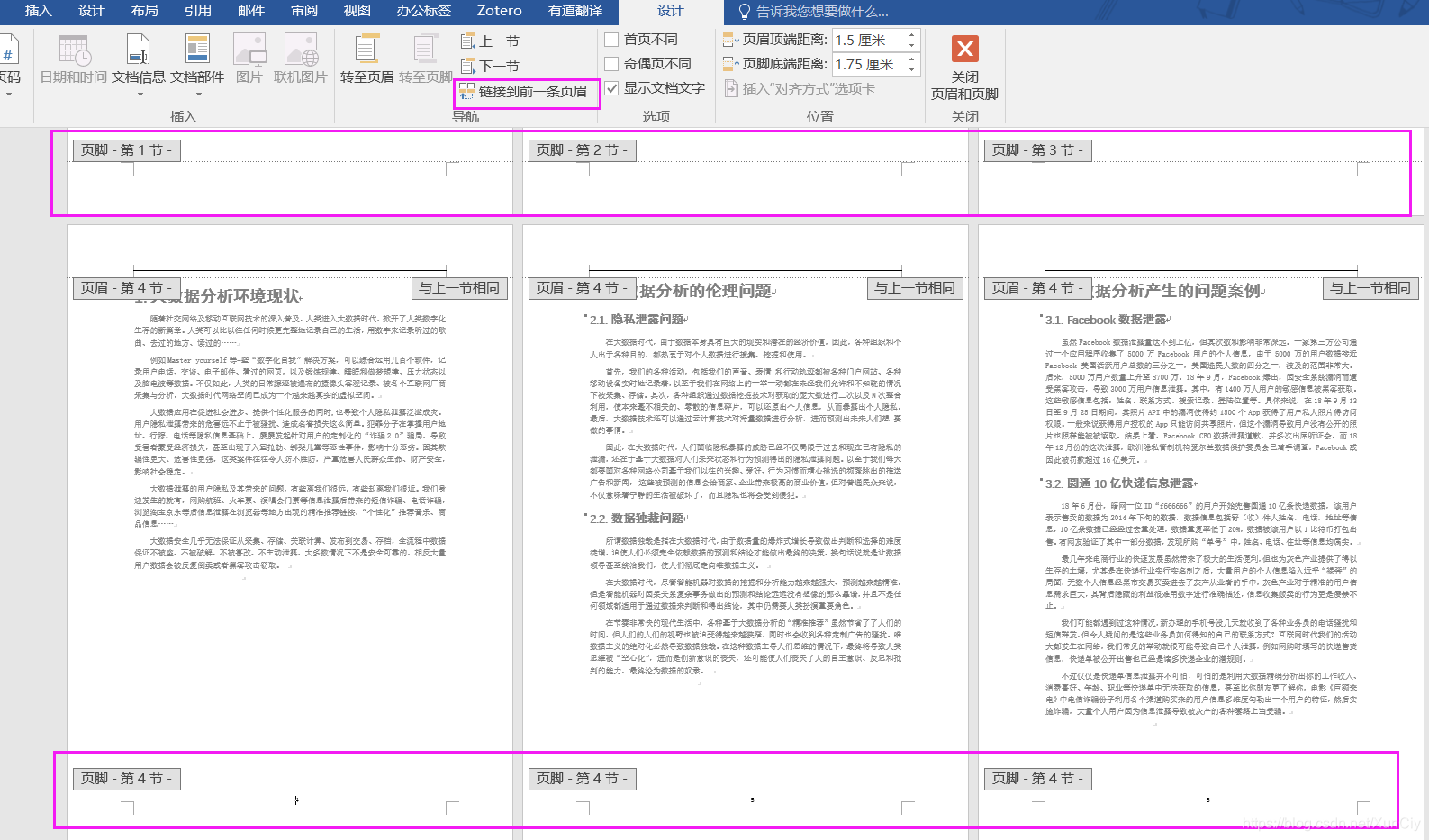Screen dimensions: 1429x840
Task: Decrease header top distance stepper
Action: 911,45
